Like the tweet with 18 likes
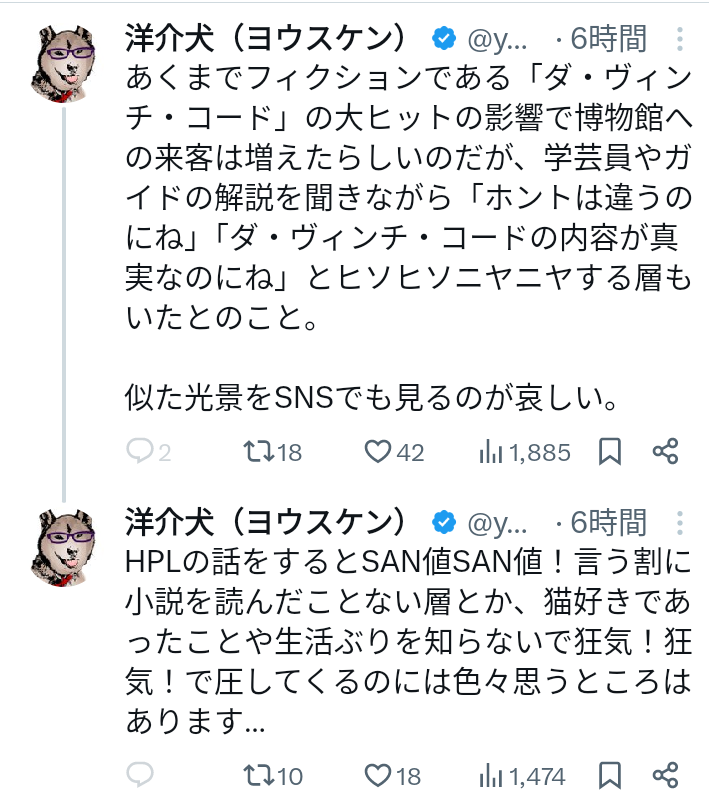This screenshot has width=709, height=809. pyautogui.click(x=377, y=775)
